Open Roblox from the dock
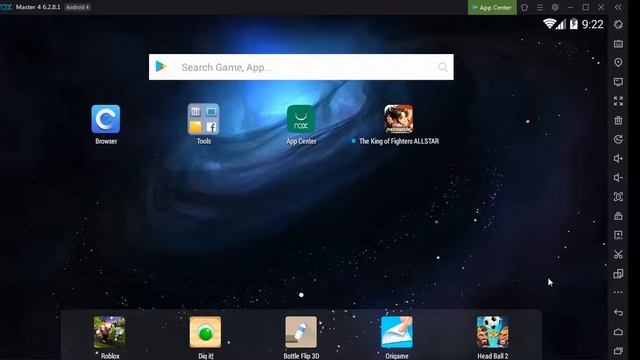The height and width of the screenshot is (360, 640). (x=109, y=332)
